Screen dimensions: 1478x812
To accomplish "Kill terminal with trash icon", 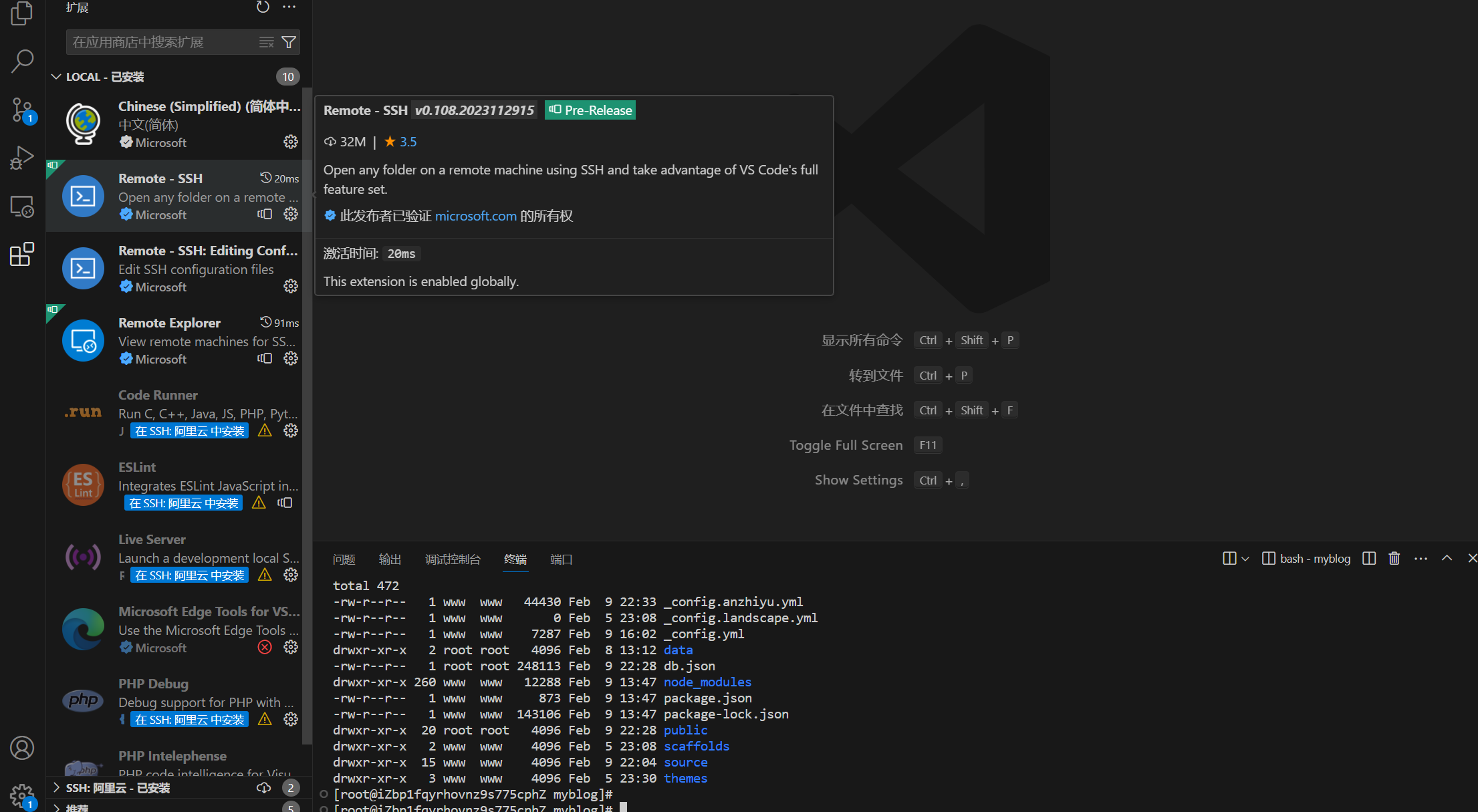I will tap(1394, 558).
